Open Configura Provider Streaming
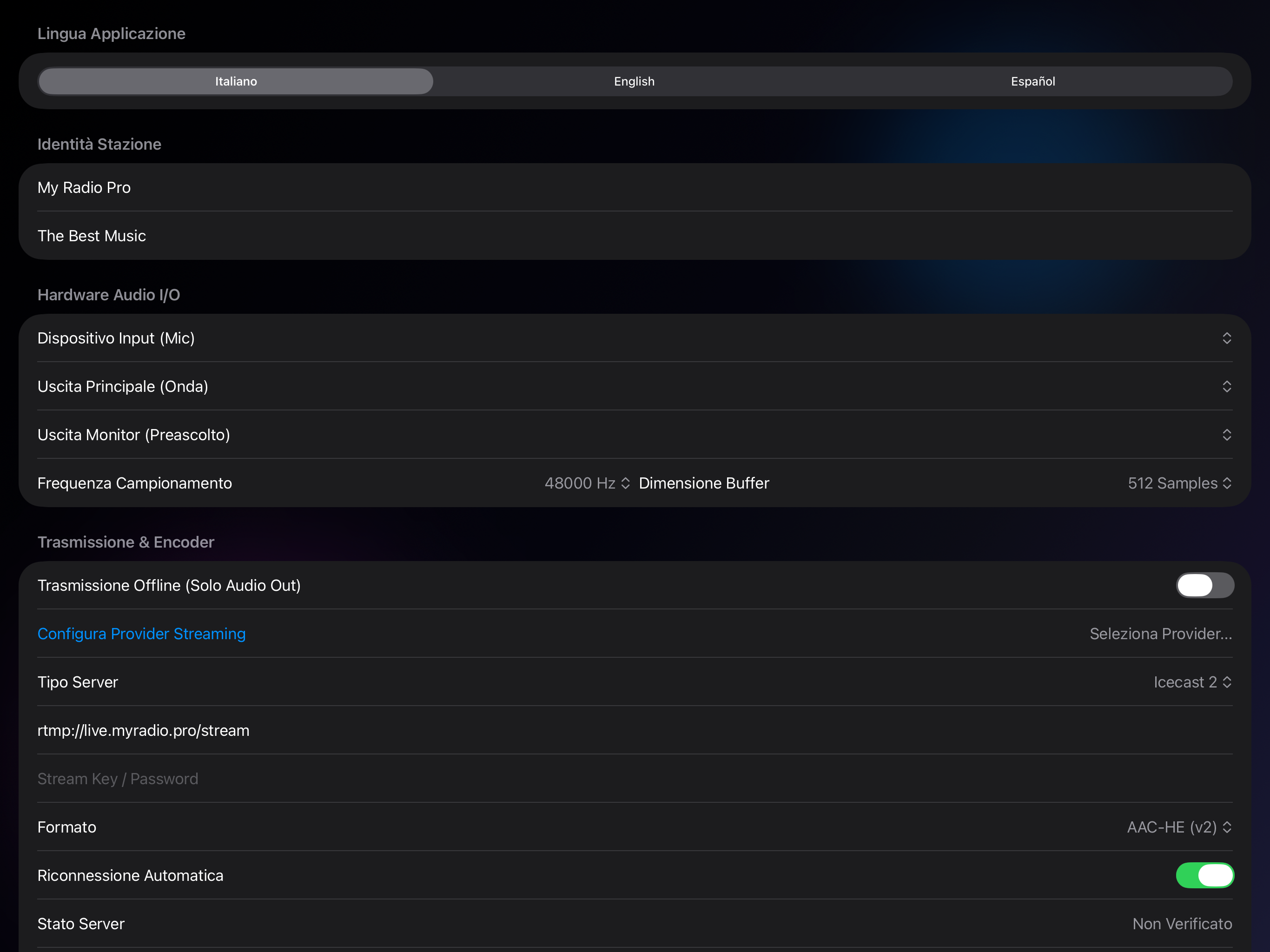The height and width of the screenshot is (952, 1270). click(141, 633)
